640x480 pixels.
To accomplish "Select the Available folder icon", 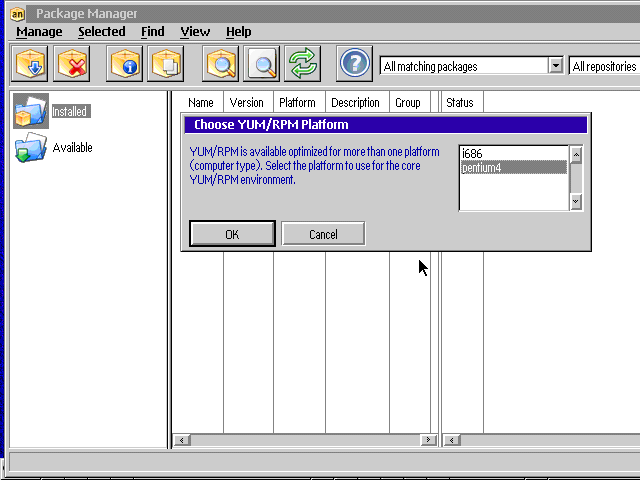I will pyautogui.click(x=31, y=147).
